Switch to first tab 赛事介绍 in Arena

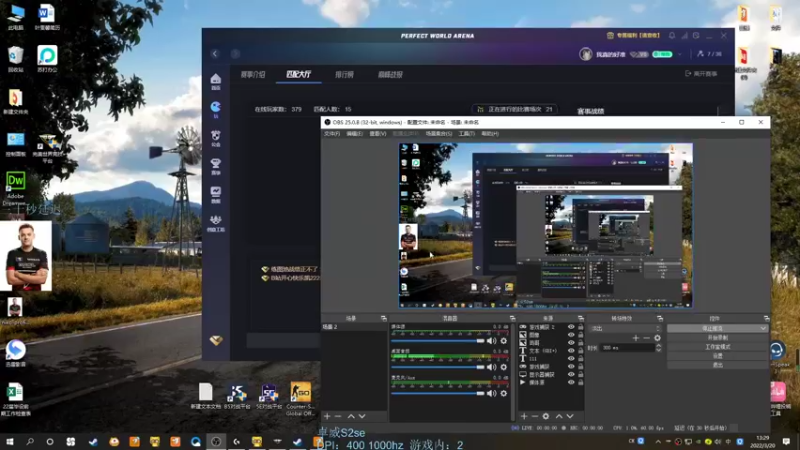click(253, 74)
